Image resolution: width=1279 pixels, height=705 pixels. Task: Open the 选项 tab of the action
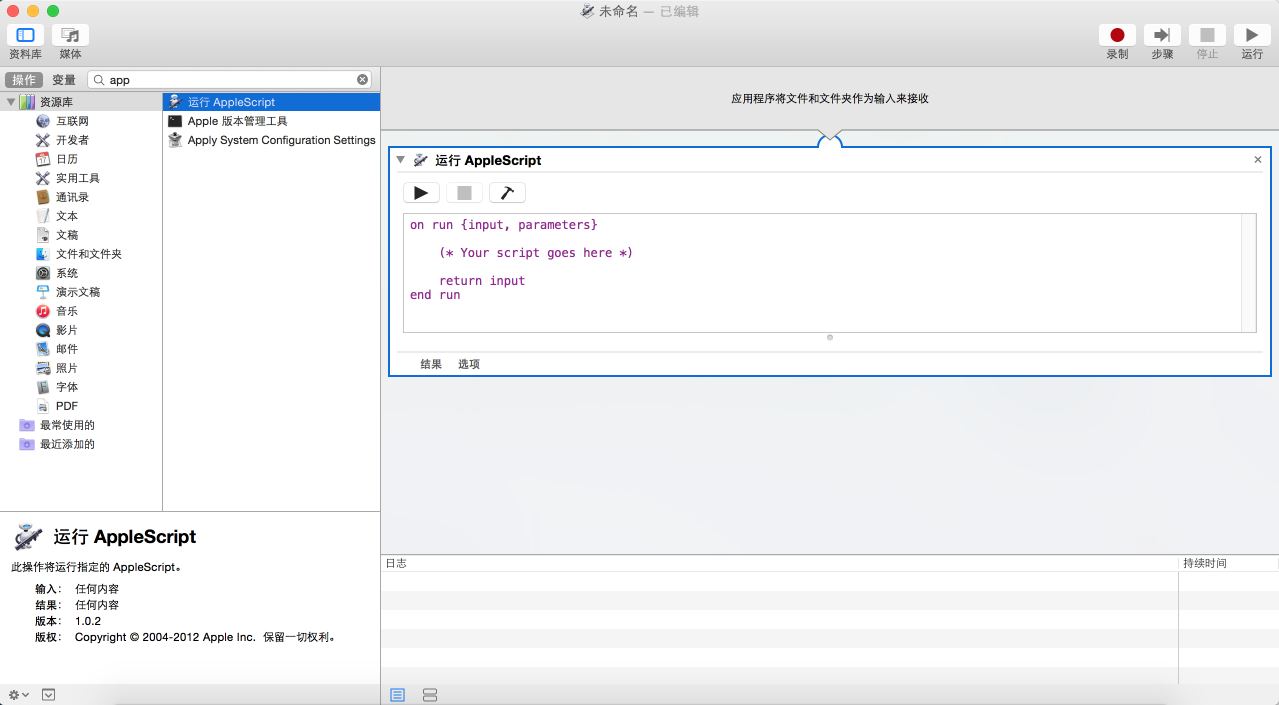click(x=469, y=364)
